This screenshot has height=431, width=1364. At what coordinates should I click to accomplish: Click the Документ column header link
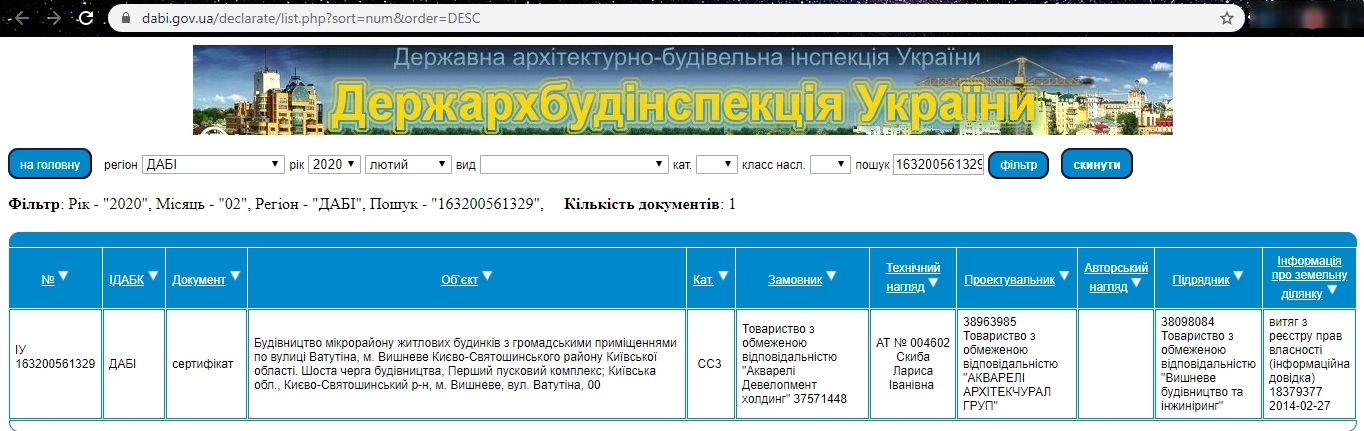pyautogui.click(x=198, y=280)
